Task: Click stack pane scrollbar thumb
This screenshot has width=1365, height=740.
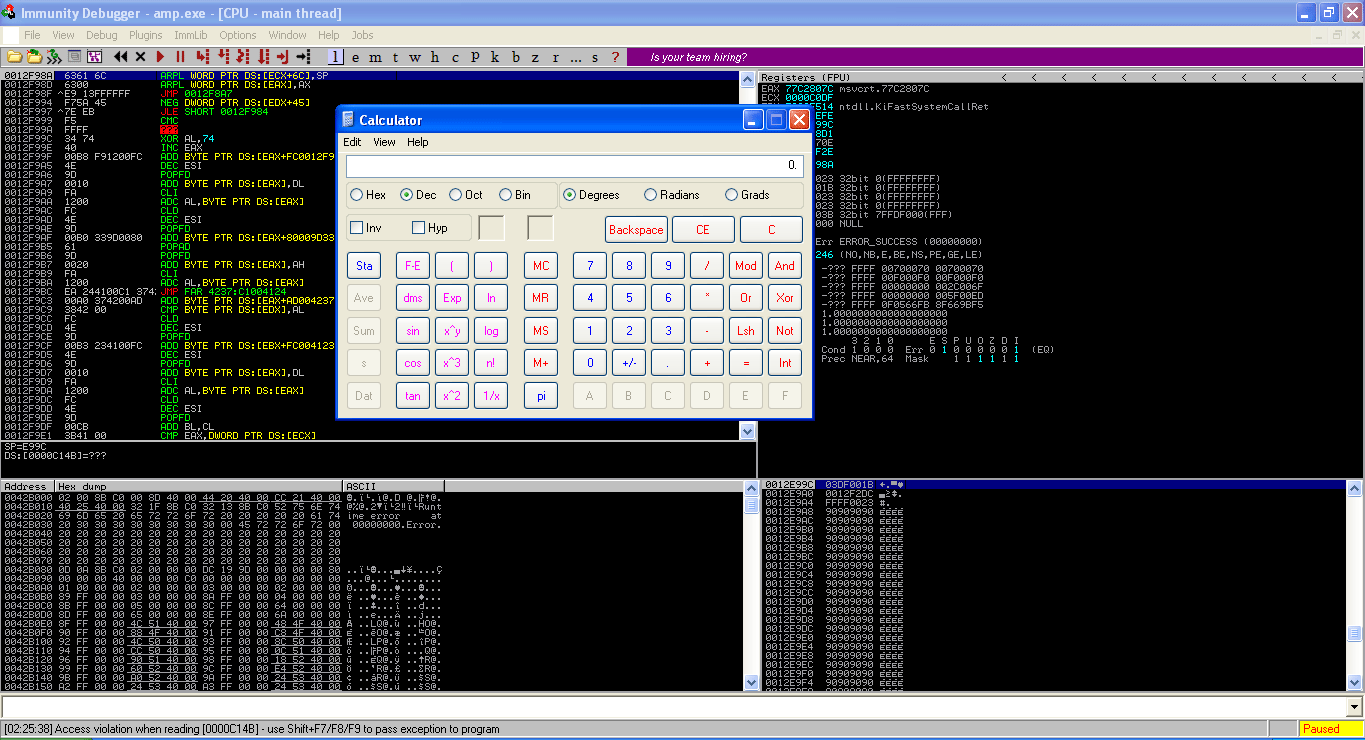Action: 1354,634
